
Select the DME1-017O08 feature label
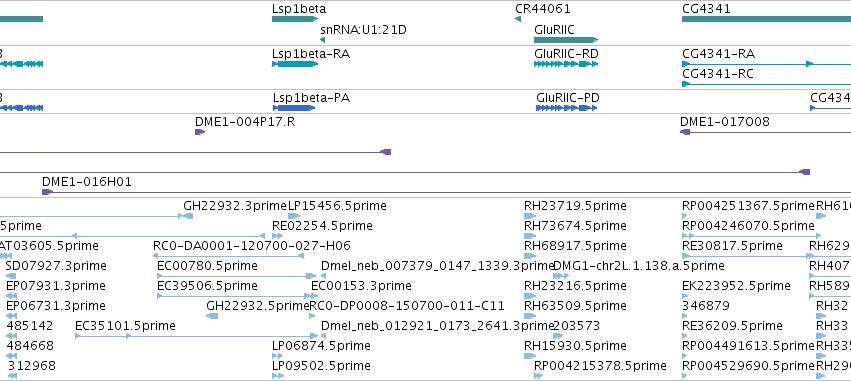point(725,122)
